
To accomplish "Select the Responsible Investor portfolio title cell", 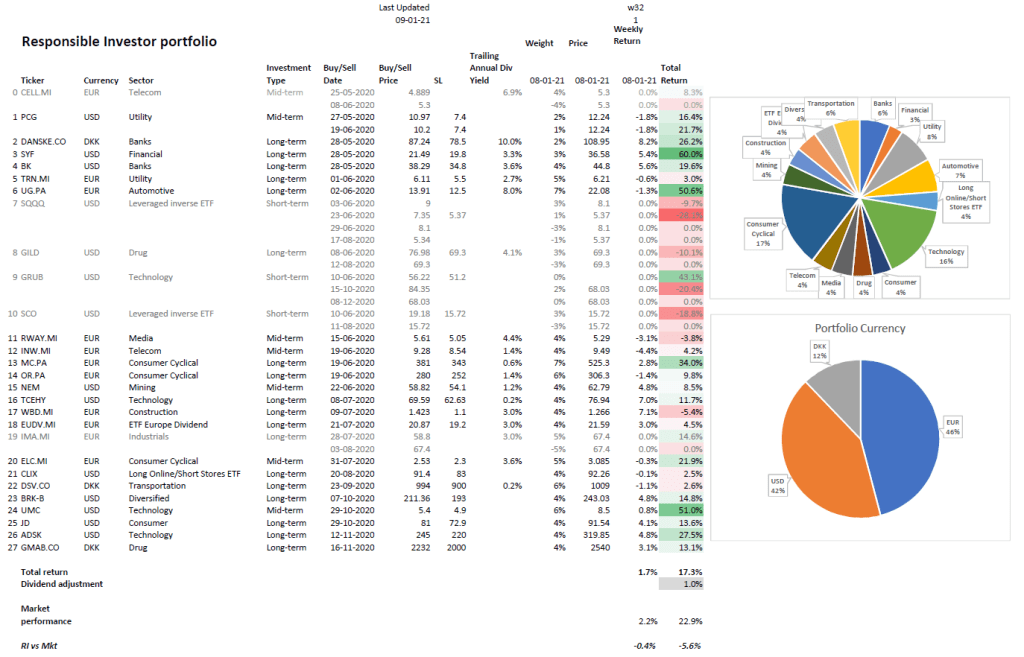I will [x=119, y=42].
